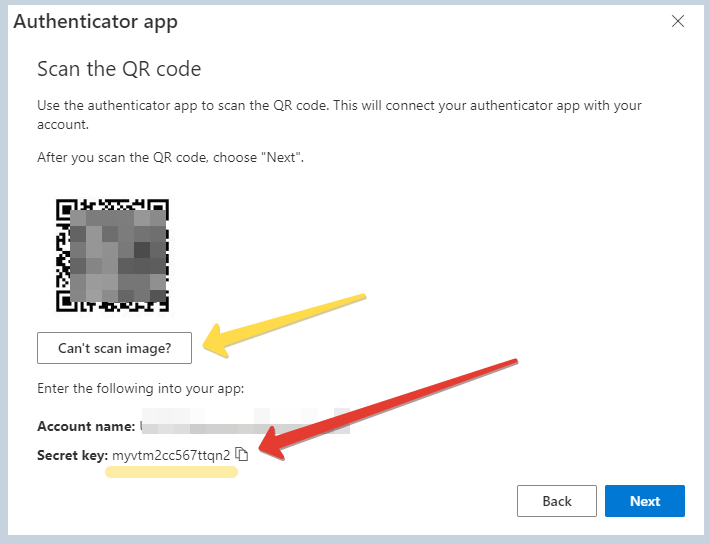Click the secret key value myvtm2cc567ttqn2
The height and width of the screenshot is (544, 710).
click(171, 455)
